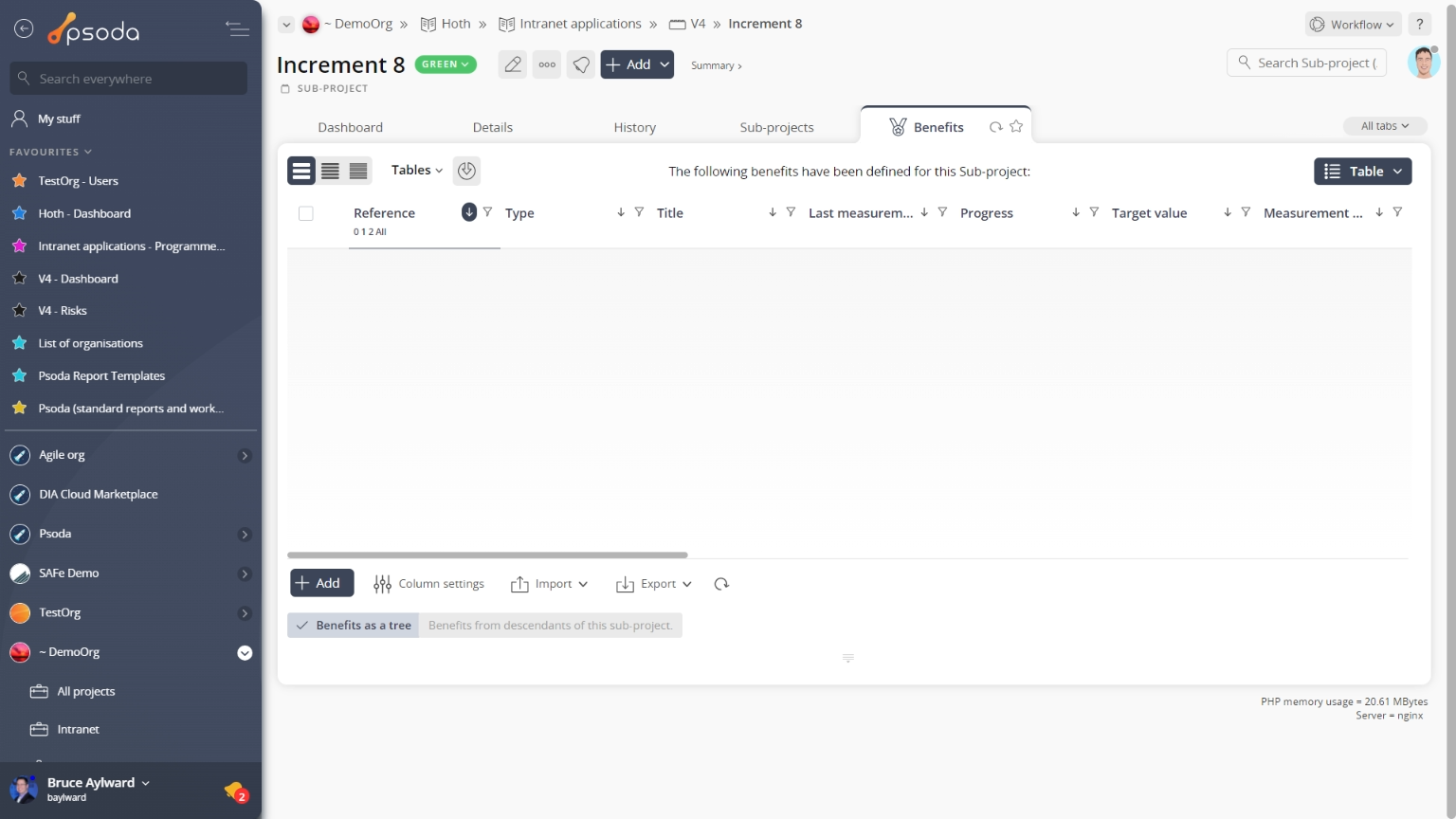Favourite the Benefits tab using the star icon

point(1016,126)
